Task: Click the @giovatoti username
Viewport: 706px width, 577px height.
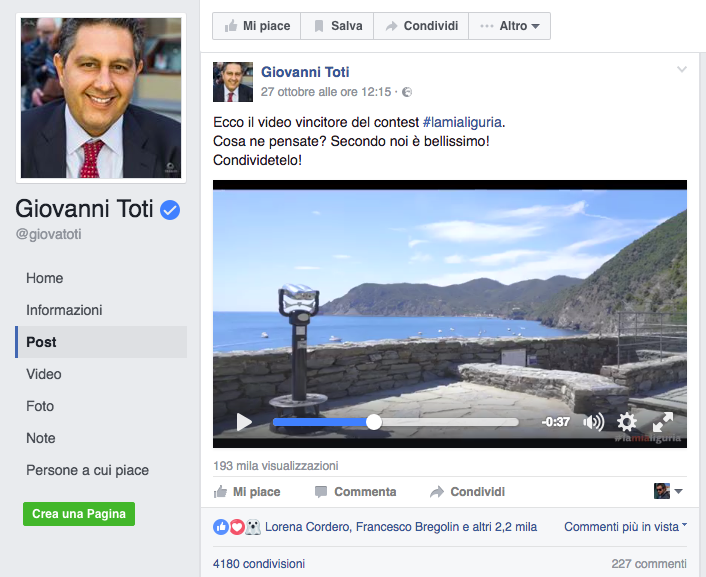Action: 49,234
